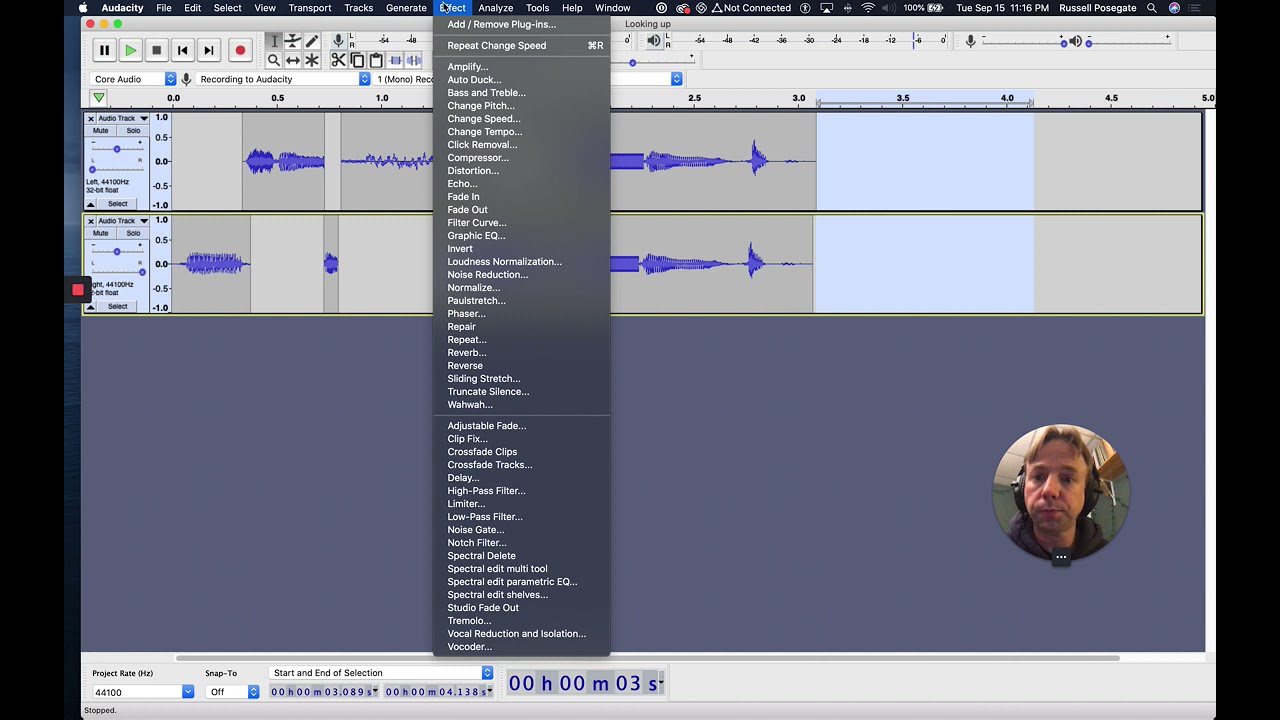Choose Truncate Silence... effect
This screenshot has width=1280, height=720.
click(488, 392)
